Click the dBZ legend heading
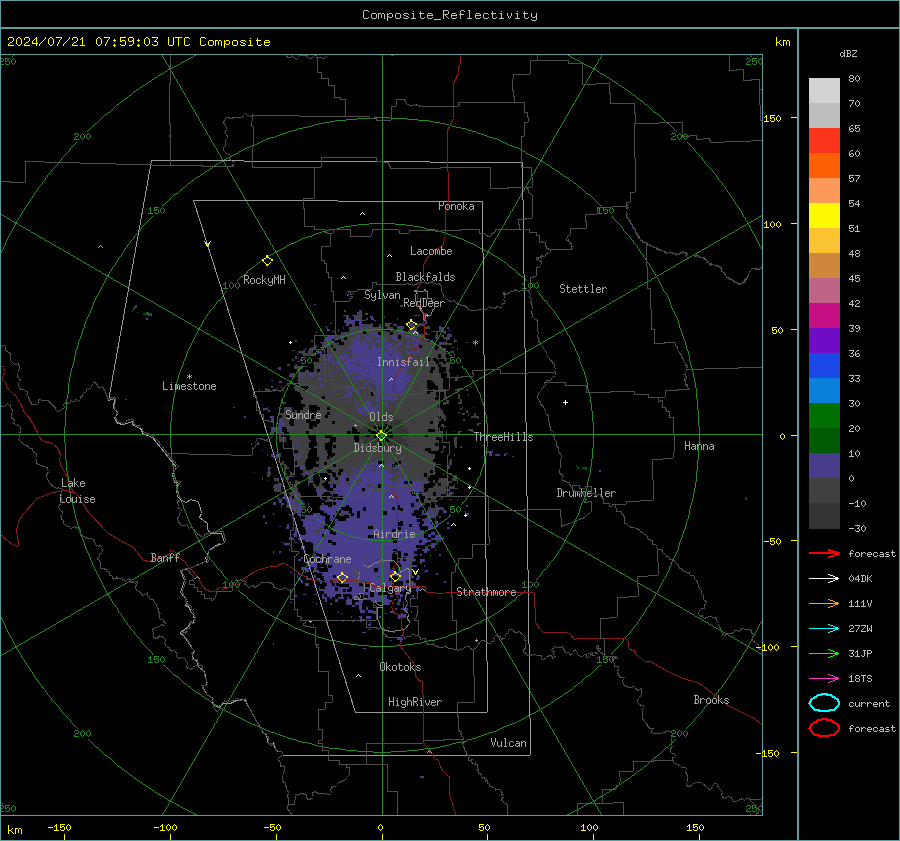Screen dimensions: 900x841 click(x=848, y=54)
